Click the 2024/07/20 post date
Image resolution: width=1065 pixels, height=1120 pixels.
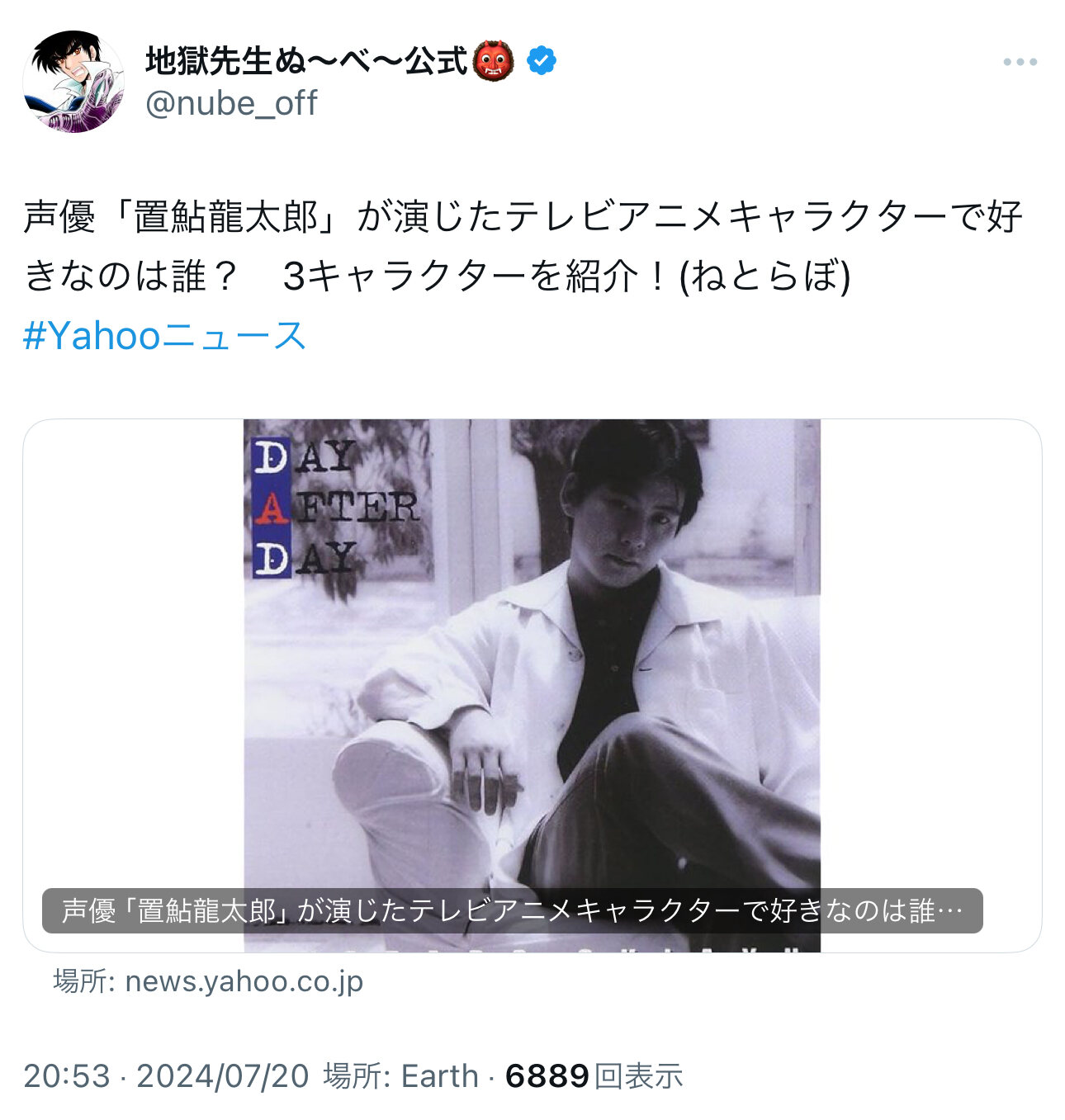coord(223,1076)
